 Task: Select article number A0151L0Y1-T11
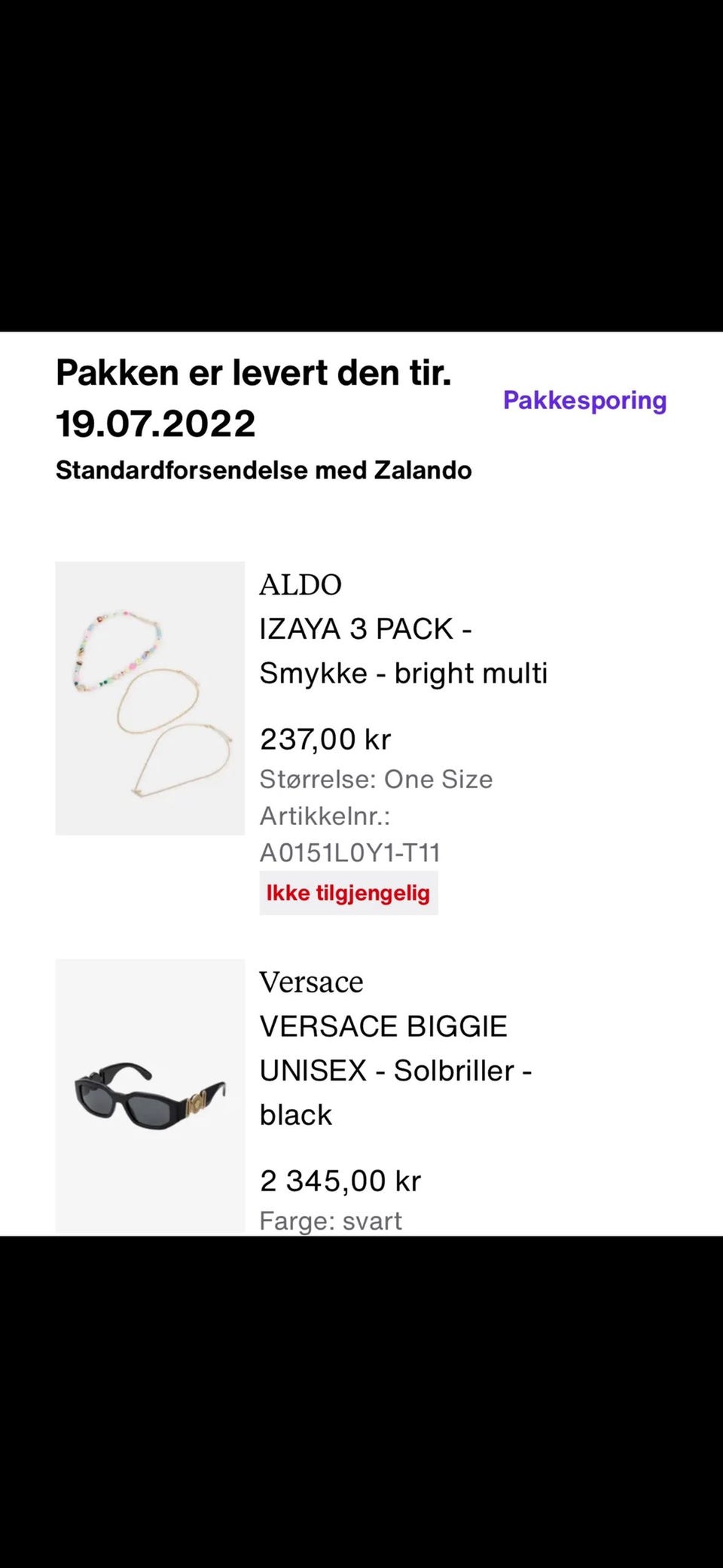coord(349,853)
